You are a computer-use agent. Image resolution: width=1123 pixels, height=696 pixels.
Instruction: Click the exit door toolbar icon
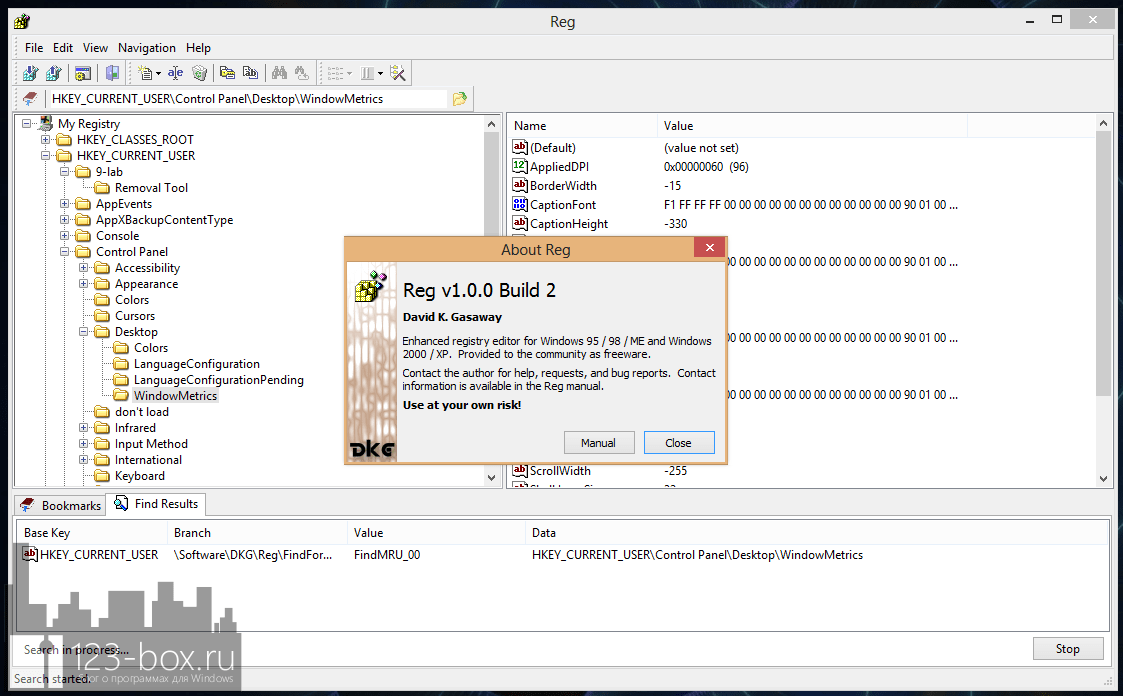tap(112, 73)
